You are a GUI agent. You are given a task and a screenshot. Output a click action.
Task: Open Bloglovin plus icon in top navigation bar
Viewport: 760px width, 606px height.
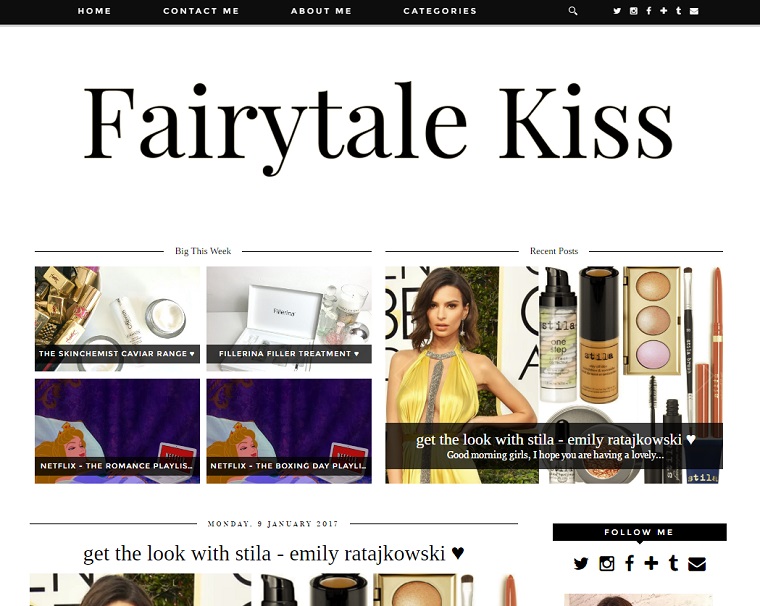[x=664, y=11]
